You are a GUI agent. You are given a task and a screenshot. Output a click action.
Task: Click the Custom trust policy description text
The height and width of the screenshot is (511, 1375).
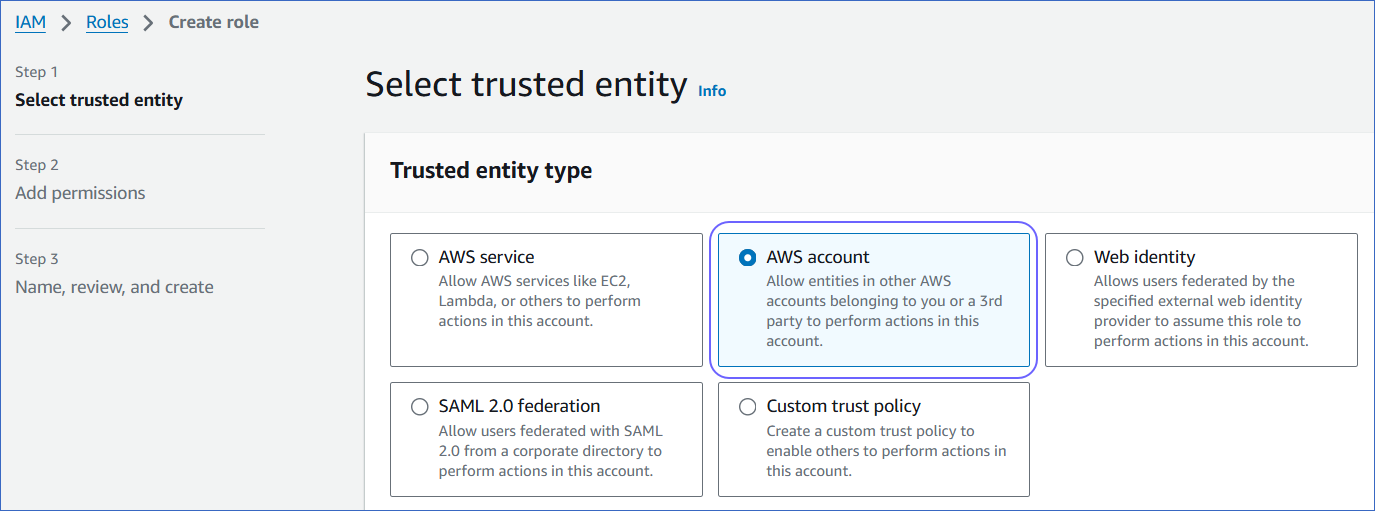click(x=886, y=451)
